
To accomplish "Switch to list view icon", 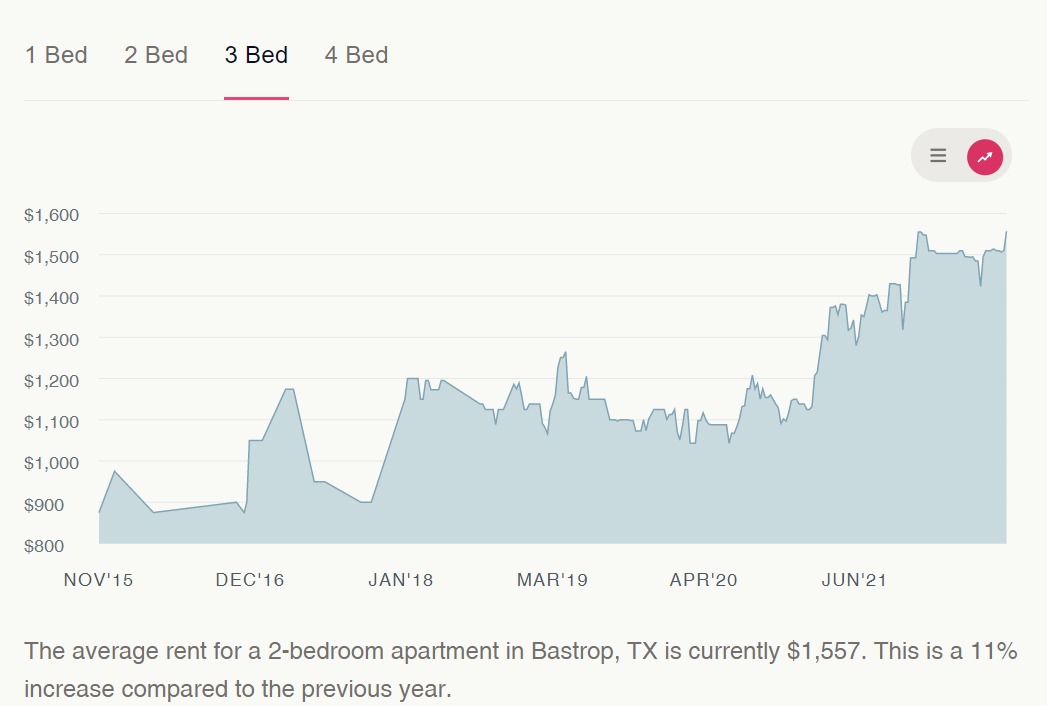I will pyautogui.click(x=938, y=156).
